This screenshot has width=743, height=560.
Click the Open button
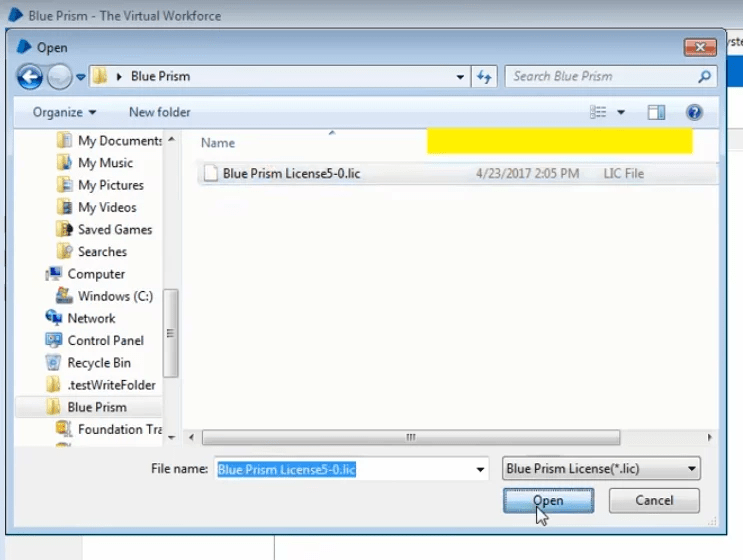coord(548,501)
